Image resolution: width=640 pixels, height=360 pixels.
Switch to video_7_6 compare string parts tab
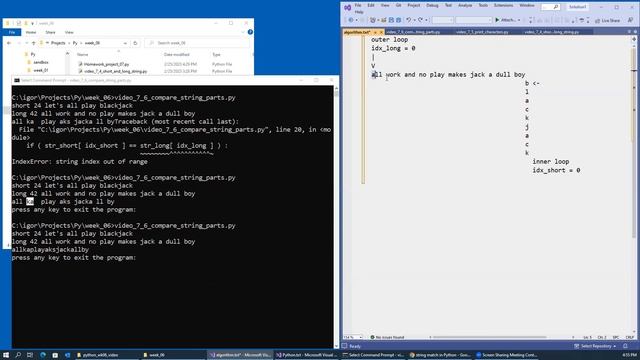(x=413, y=32)
